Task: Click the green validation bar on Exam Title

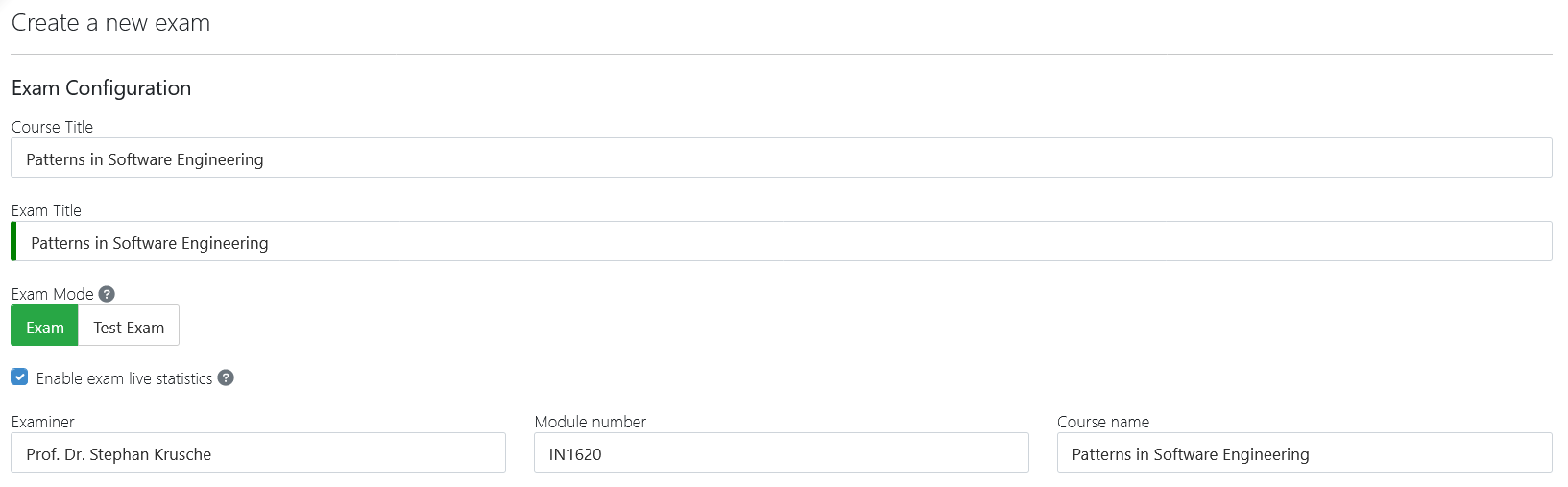Action: (x=13, y=242)
